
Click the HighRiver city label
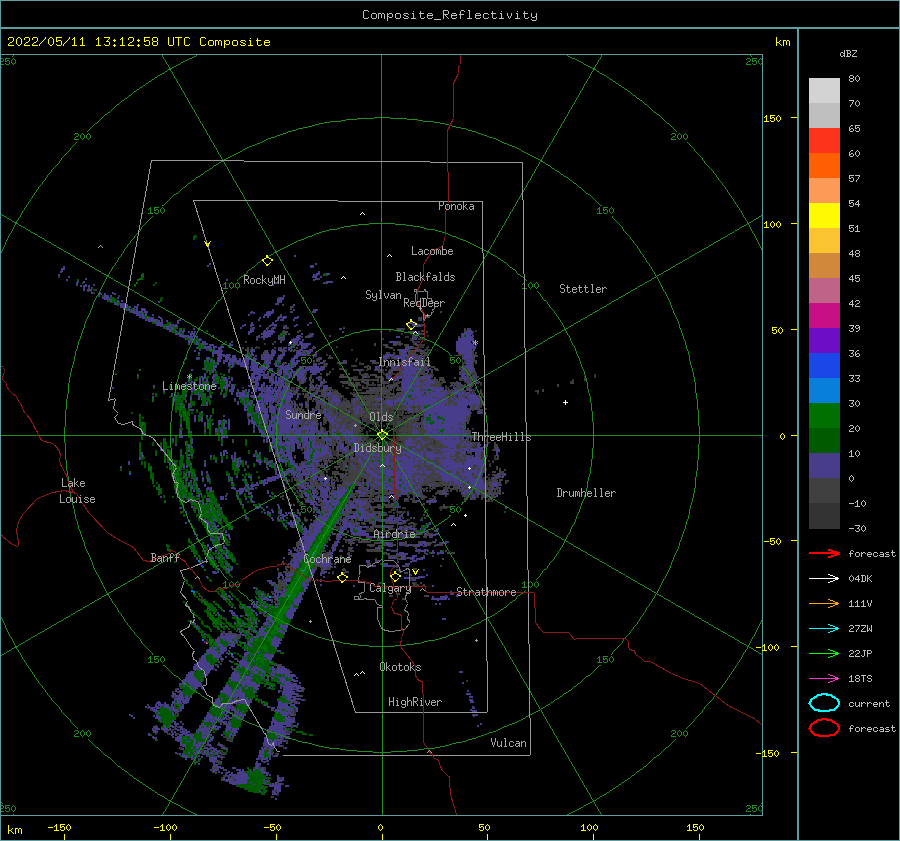click(415, 702)
